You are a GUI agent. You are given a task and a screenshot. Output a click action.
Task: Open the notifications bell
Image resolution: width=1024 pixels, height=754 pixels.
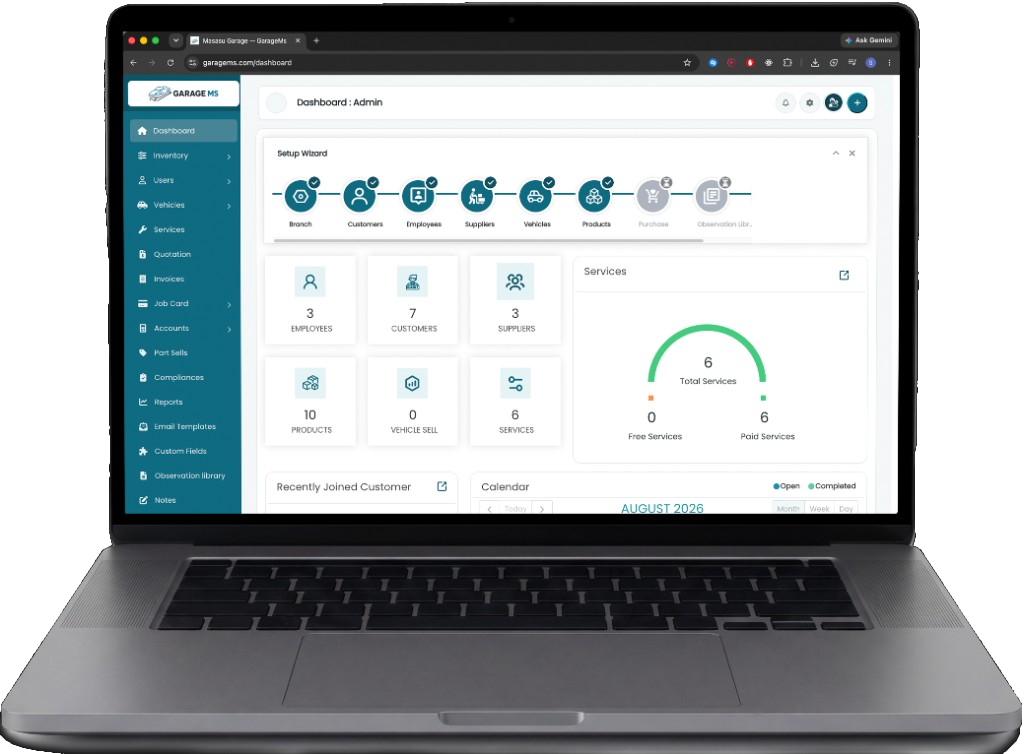786,102
